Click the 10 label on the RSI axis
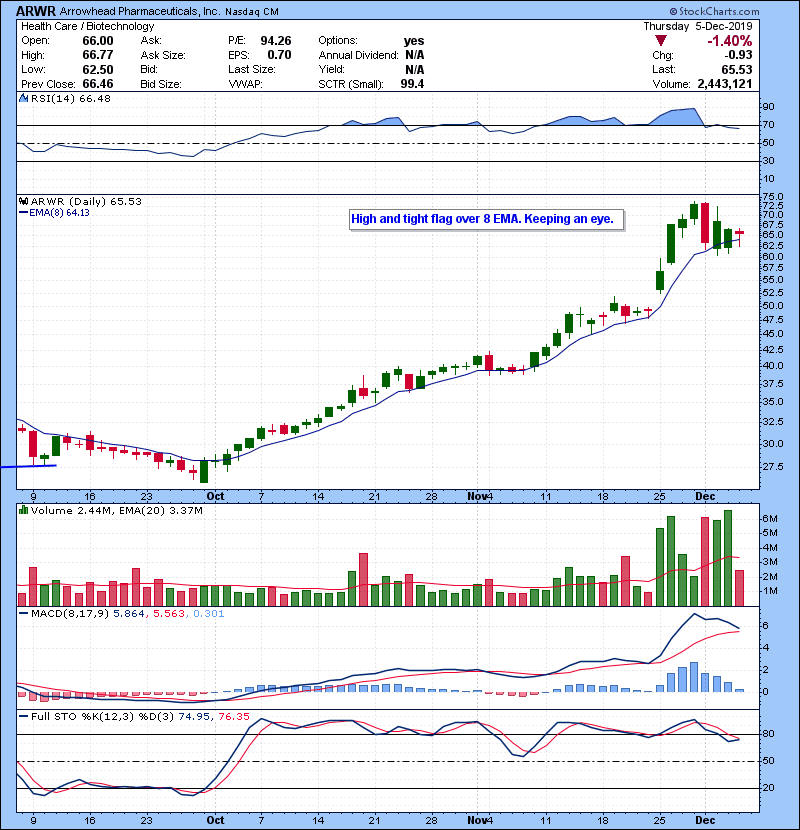Screen dimensions: 800x830 pos(768,179)
